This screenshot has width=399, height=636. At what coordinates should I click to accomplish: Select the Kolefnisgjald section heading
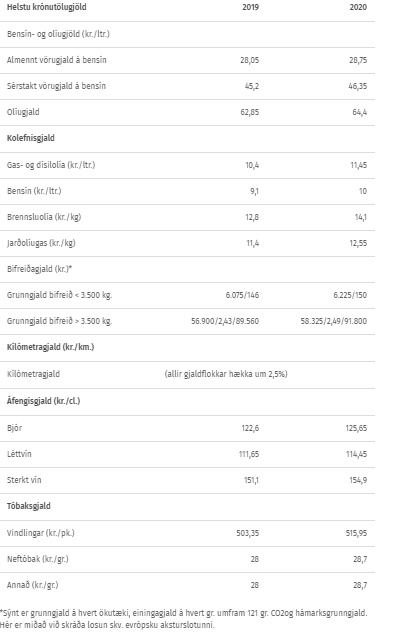tap(31, 138)
